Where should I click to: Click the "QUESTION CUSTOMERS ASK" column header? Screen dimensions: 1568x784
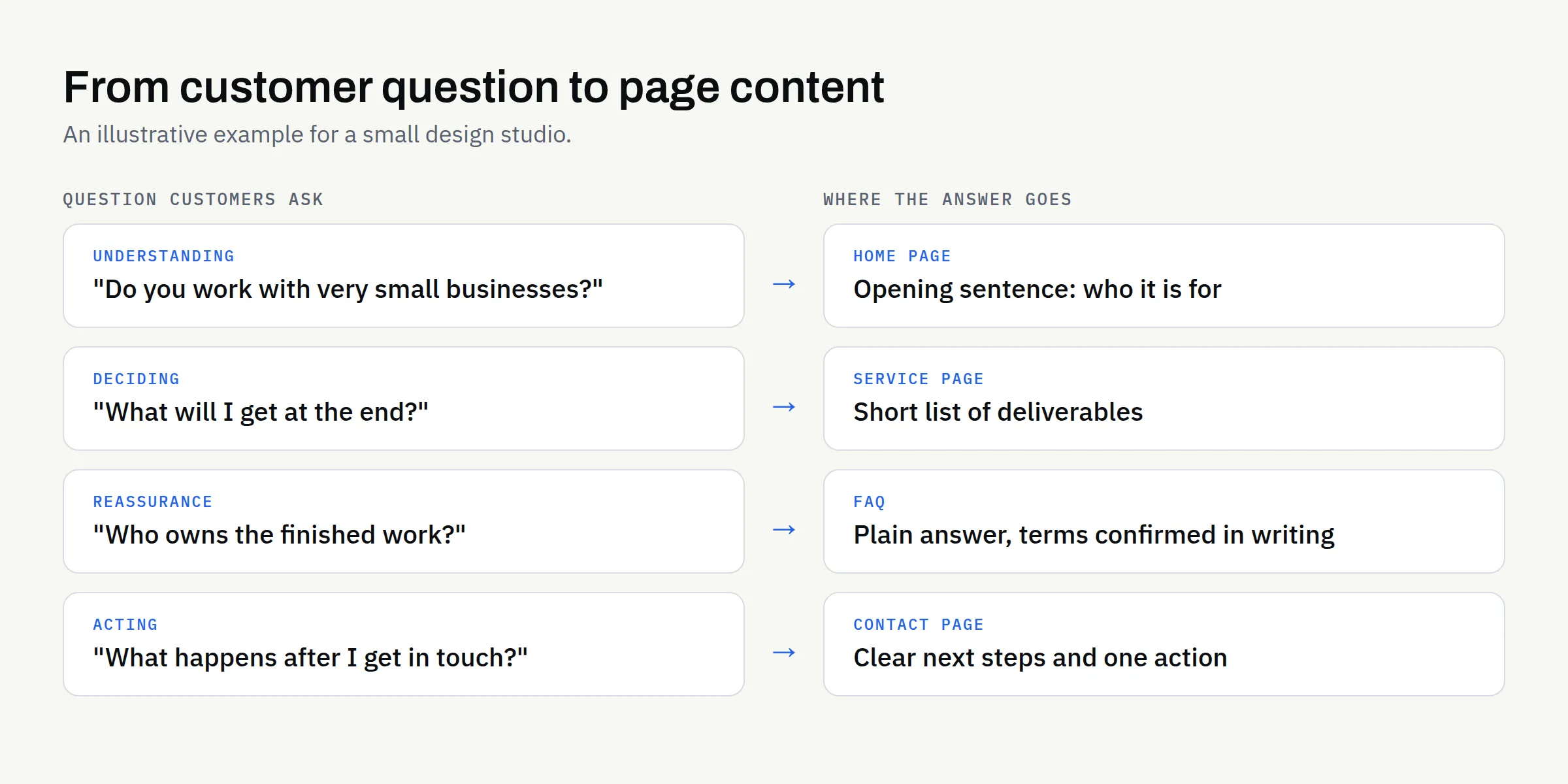pyautogui.click(x=193, y=199)
